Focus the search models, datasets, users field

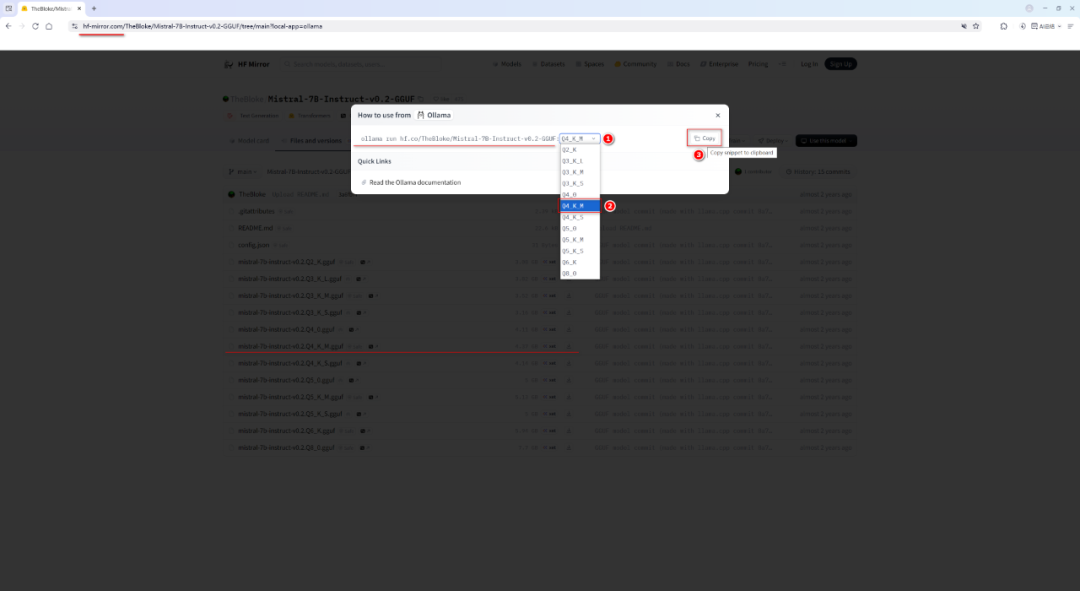362,64
